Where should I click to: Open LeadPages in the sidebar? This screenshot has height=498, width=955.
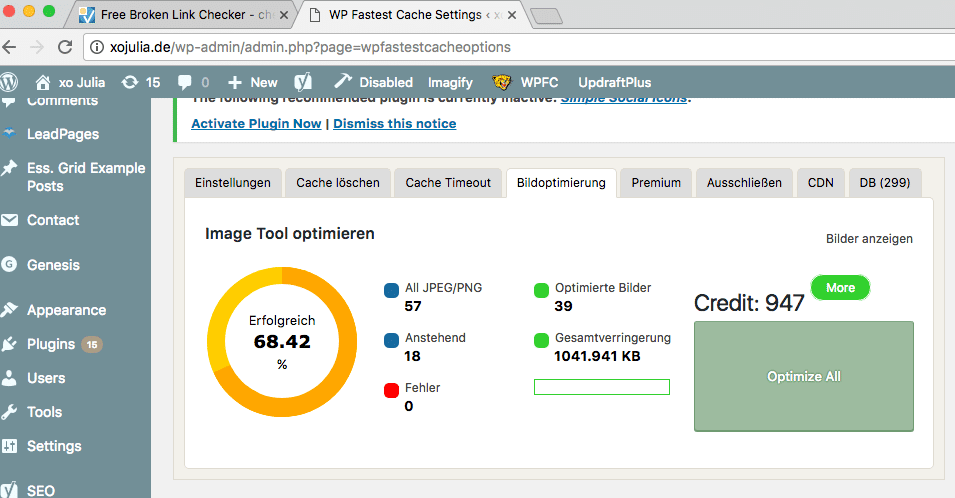(63, 134)
